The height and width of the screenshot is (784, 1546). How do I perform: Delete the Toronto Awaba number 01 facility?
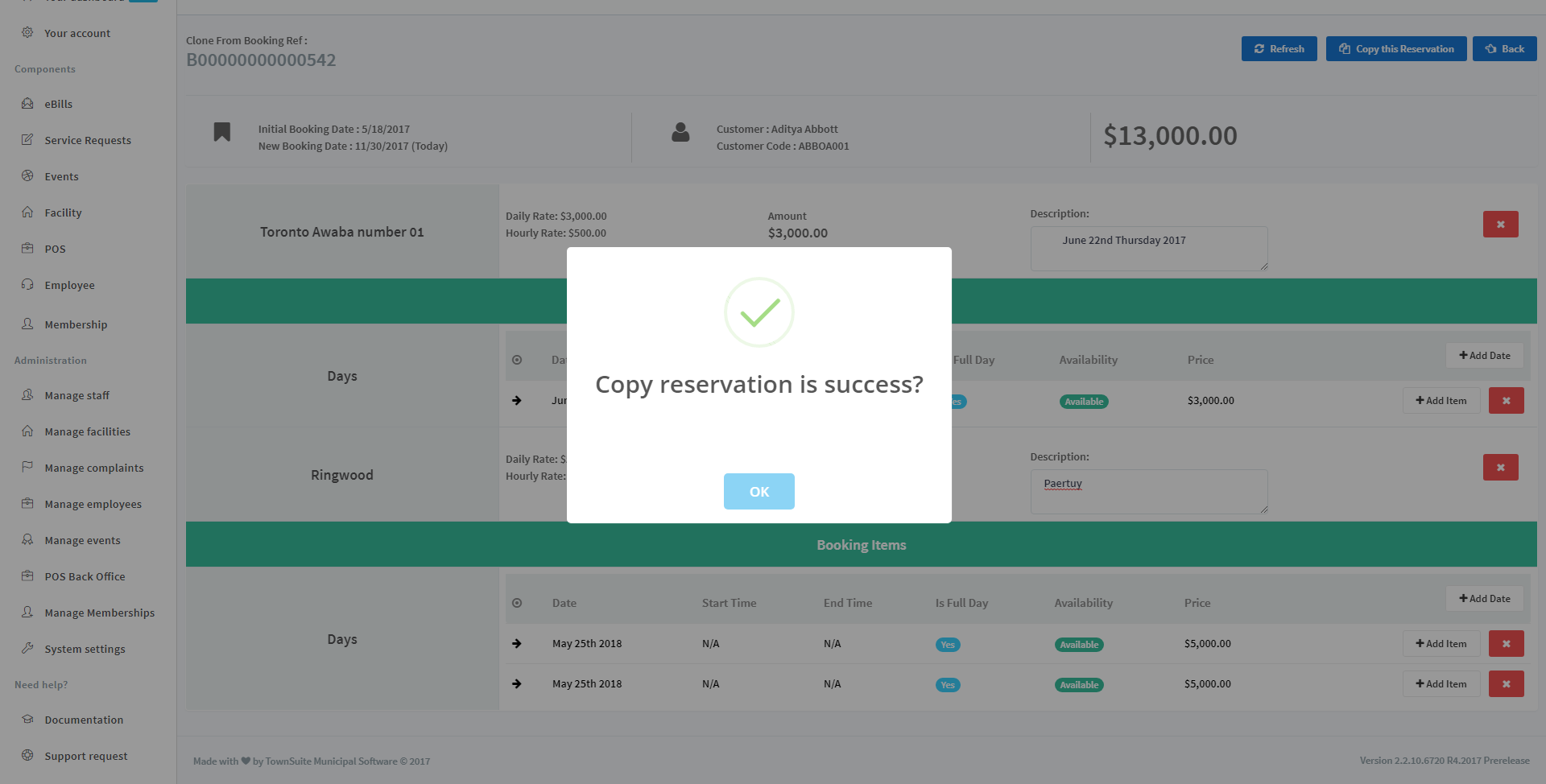pos(1500,225)
